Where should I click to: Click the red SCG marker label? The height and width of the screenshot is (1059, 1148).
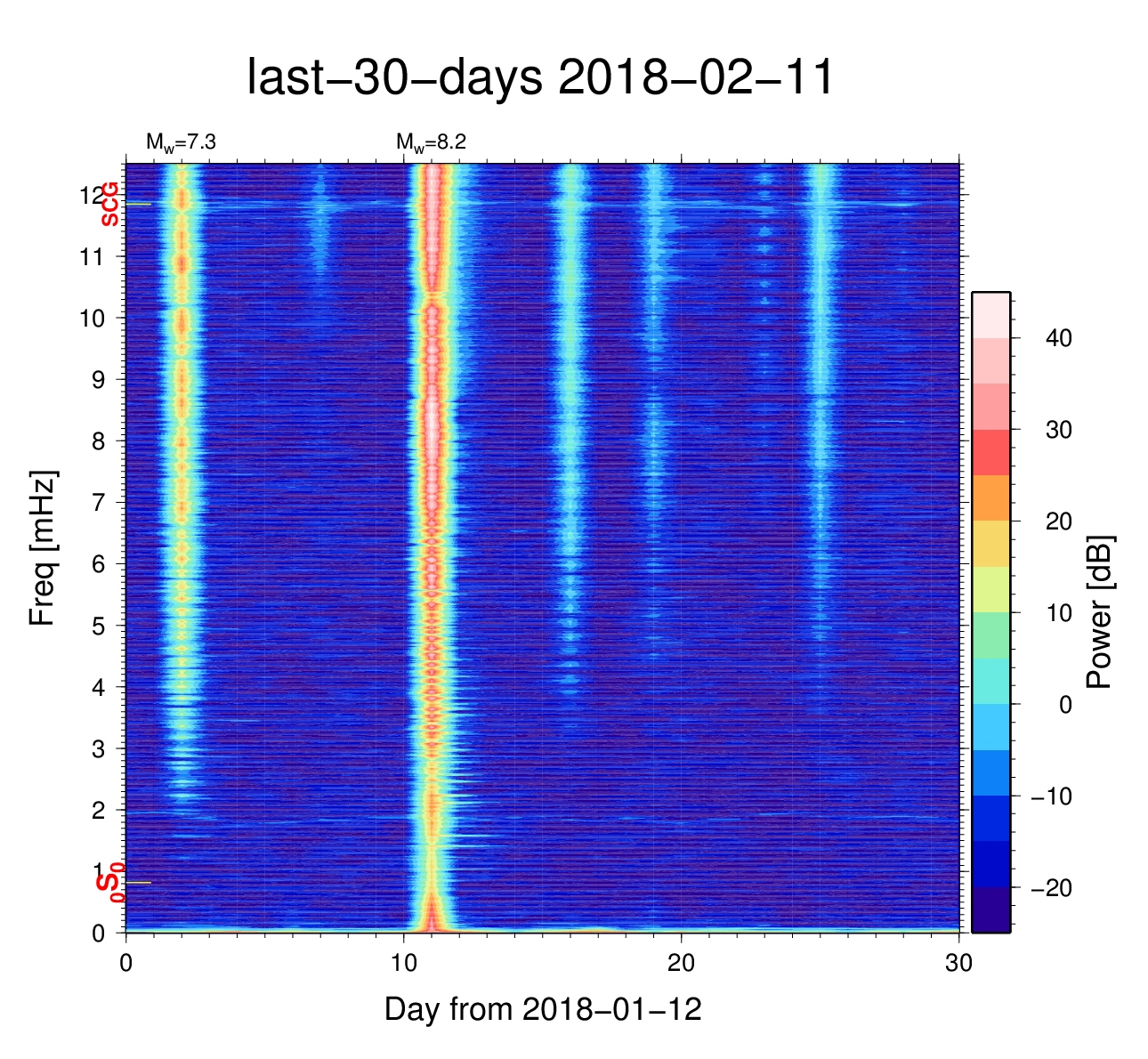click(109, 204)
